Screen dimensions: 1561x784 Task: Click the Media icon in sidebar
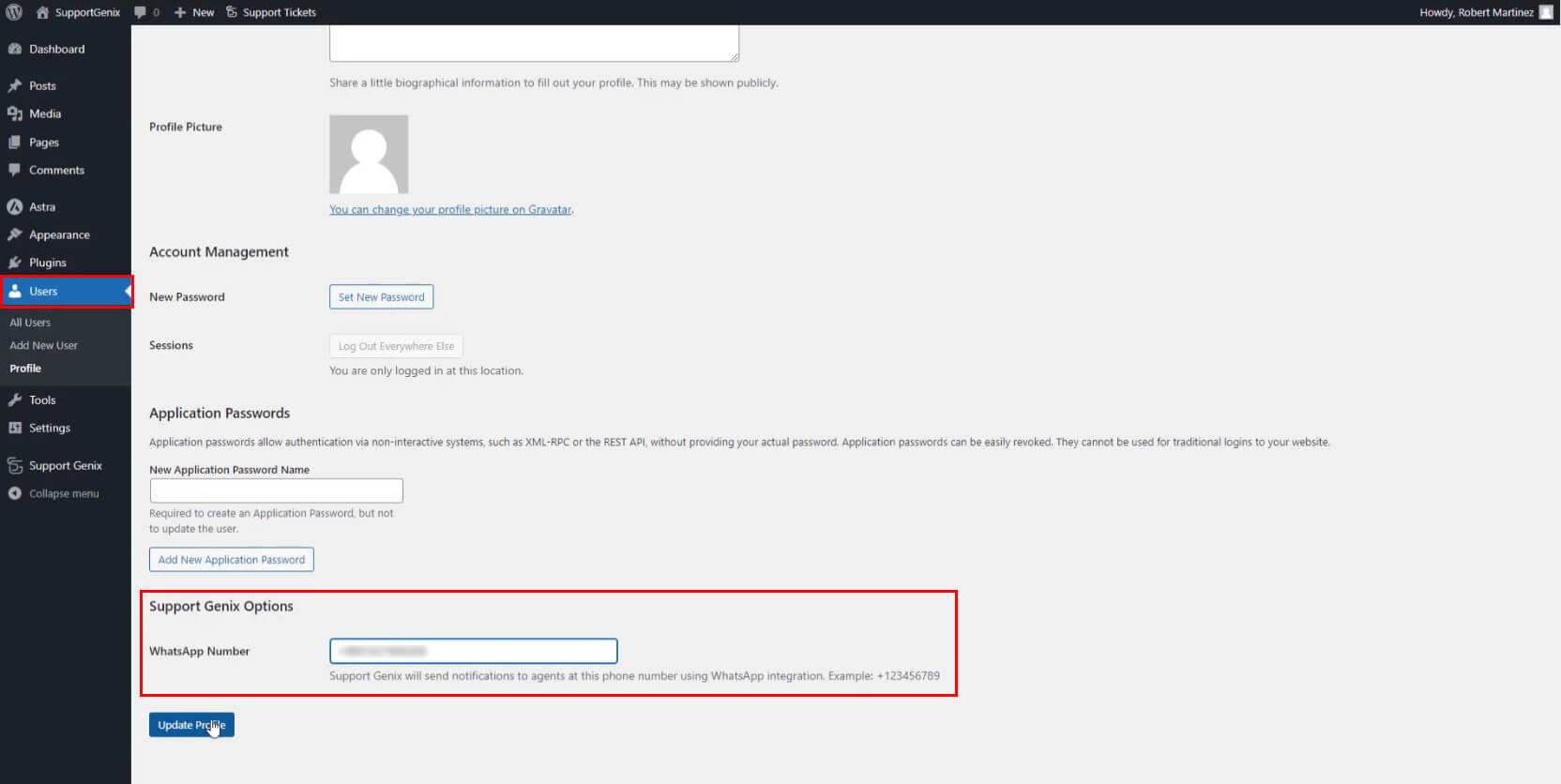click(x=15, y=113)
